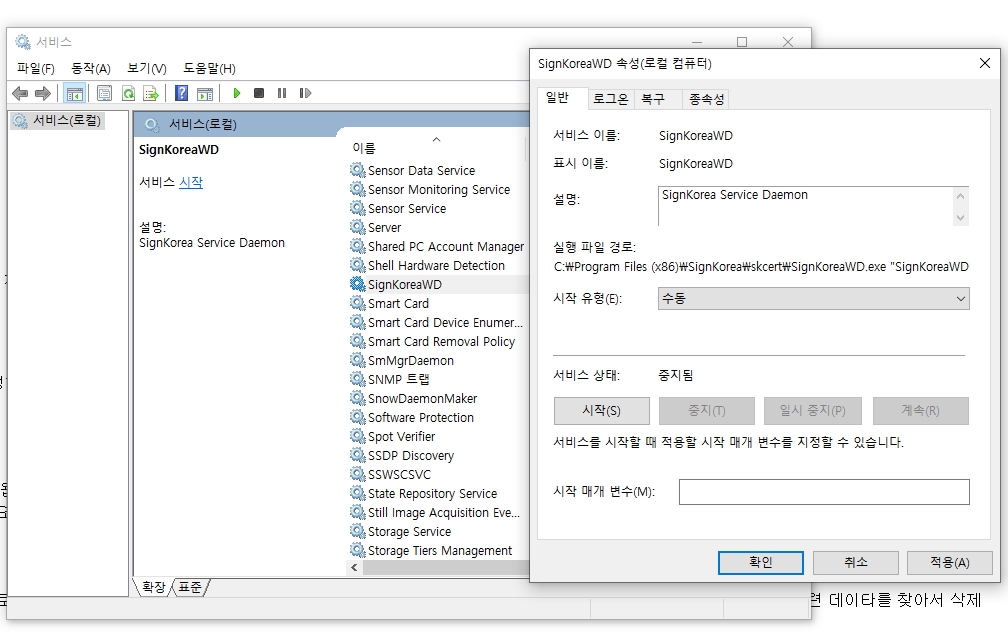1008x641 pixels.
Task: Toggle the action pane toolbar icon
Action: (205, 93)
